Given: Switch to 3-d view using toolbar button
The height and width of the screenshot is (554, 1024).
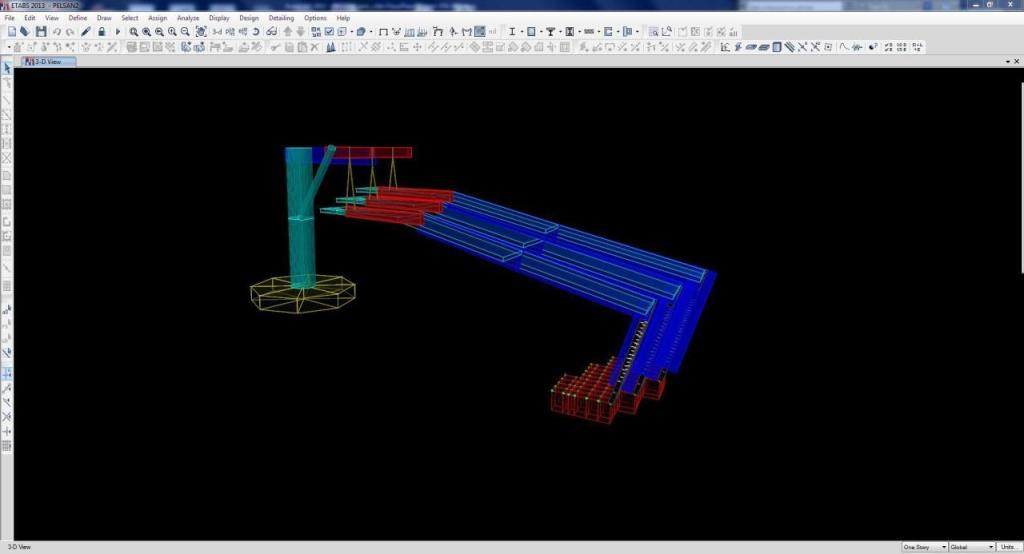Looking at the screenshot, I should (x=217, y=32).
